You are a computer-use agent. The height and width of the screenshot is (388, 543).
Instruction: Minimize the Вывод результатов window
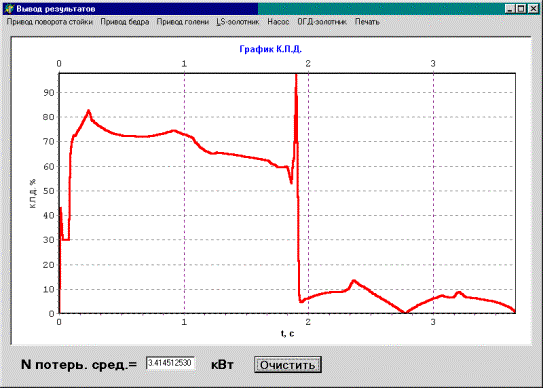(x=509, y=9)
